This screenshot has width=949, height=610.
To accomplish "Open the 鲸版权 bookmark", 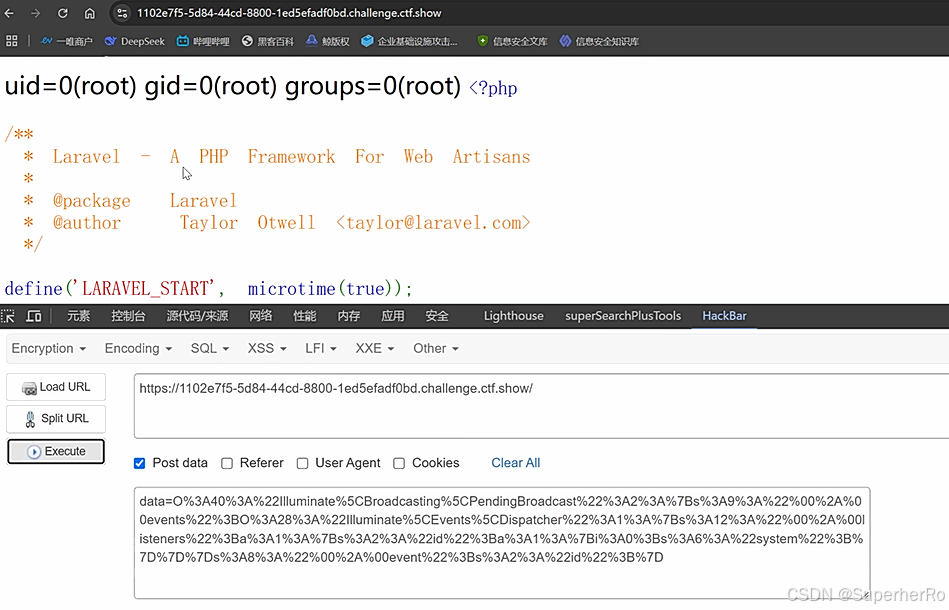I will 327,41.
